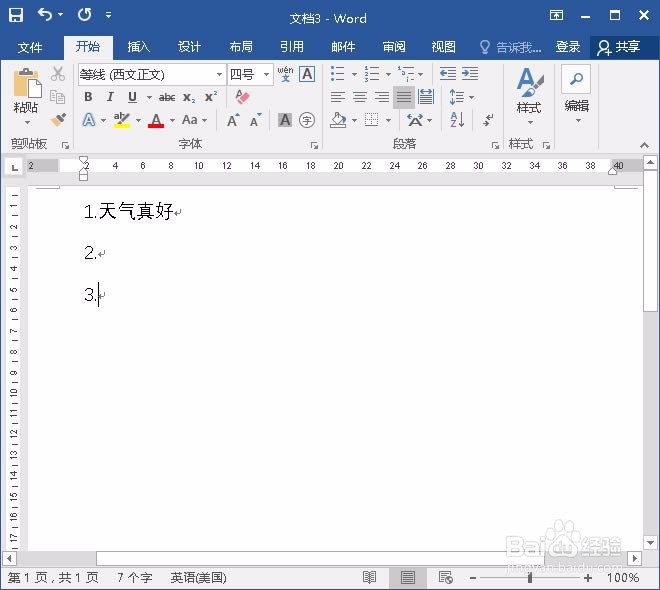
Task: Open the ribbon display options icon
Action: click(556, 16)
